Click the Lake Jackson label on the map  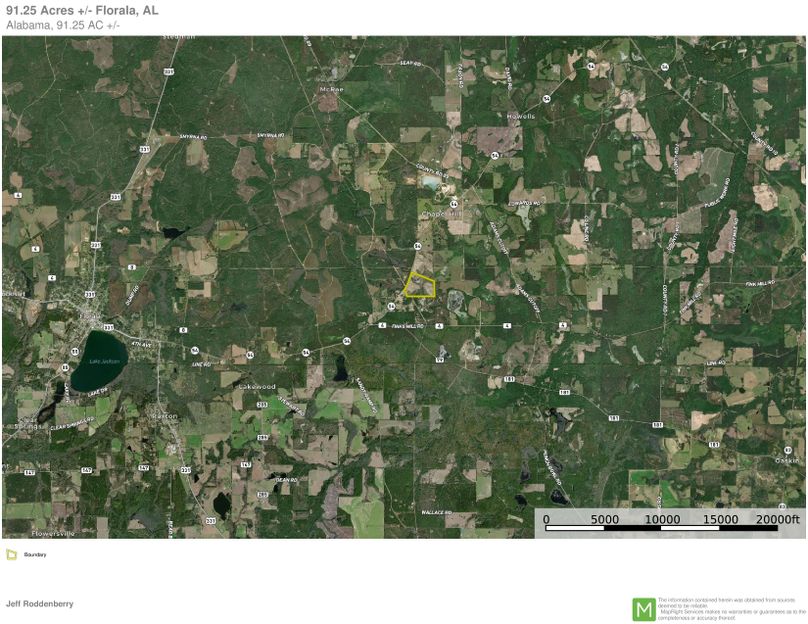tap(104, 361)
